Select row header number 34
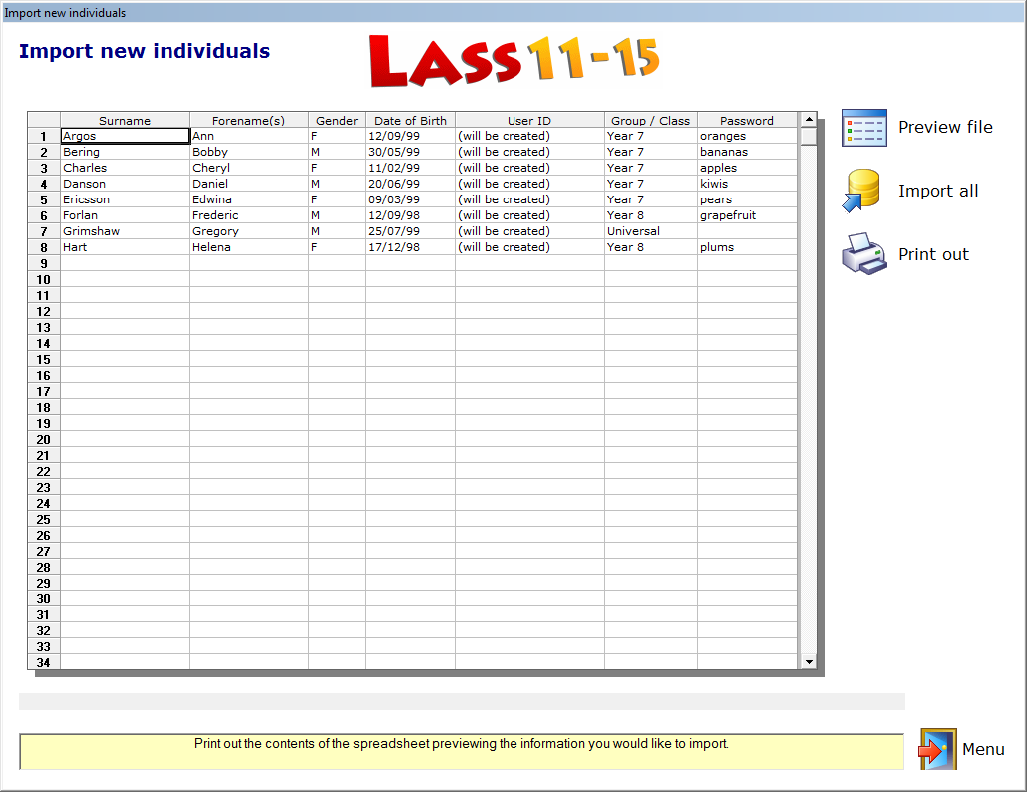The height and width of the screenshot is (792, 1027). coord(44,662)
